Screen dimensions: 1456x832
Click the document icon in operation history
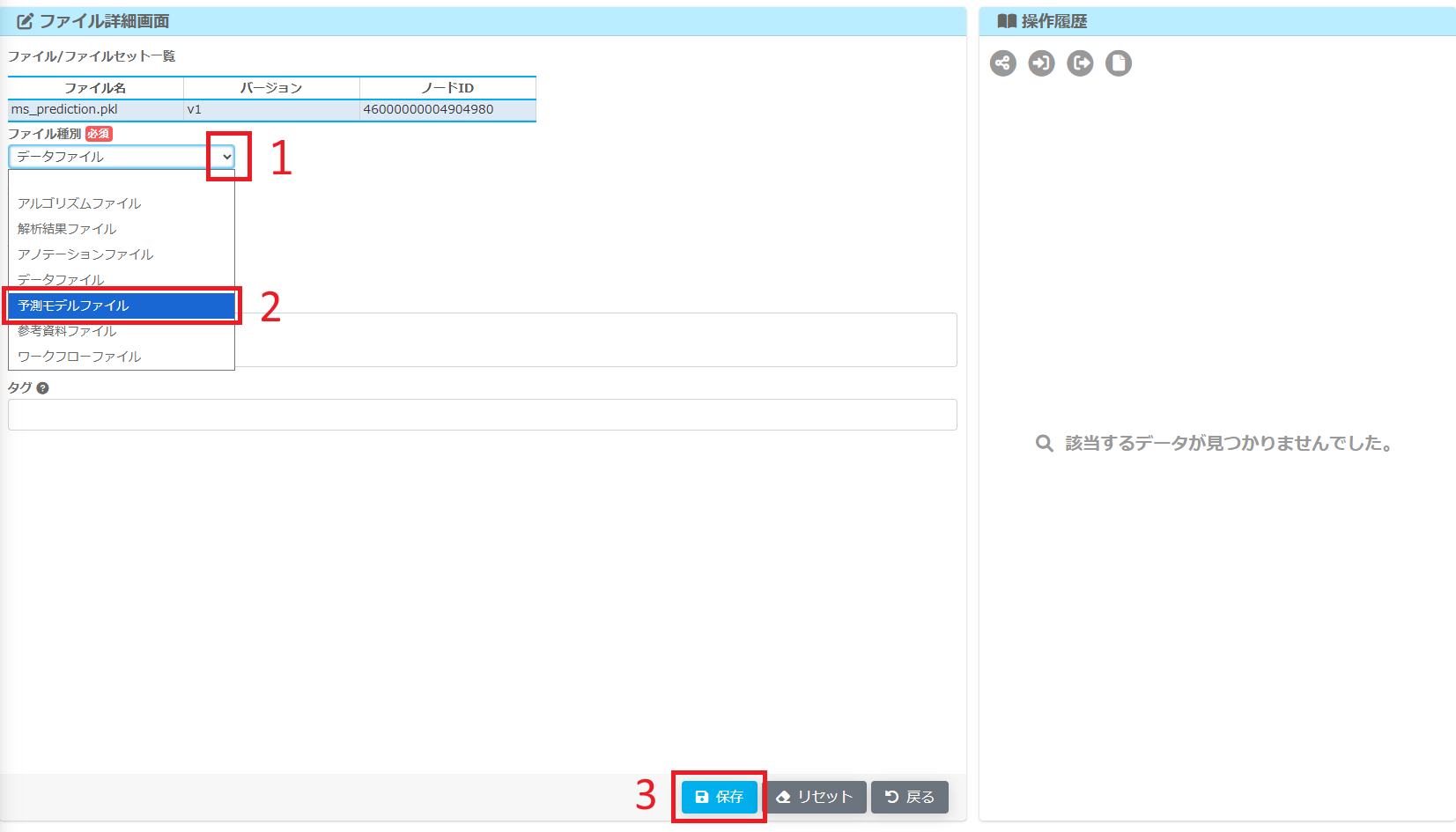click(x=1119, y=63)
